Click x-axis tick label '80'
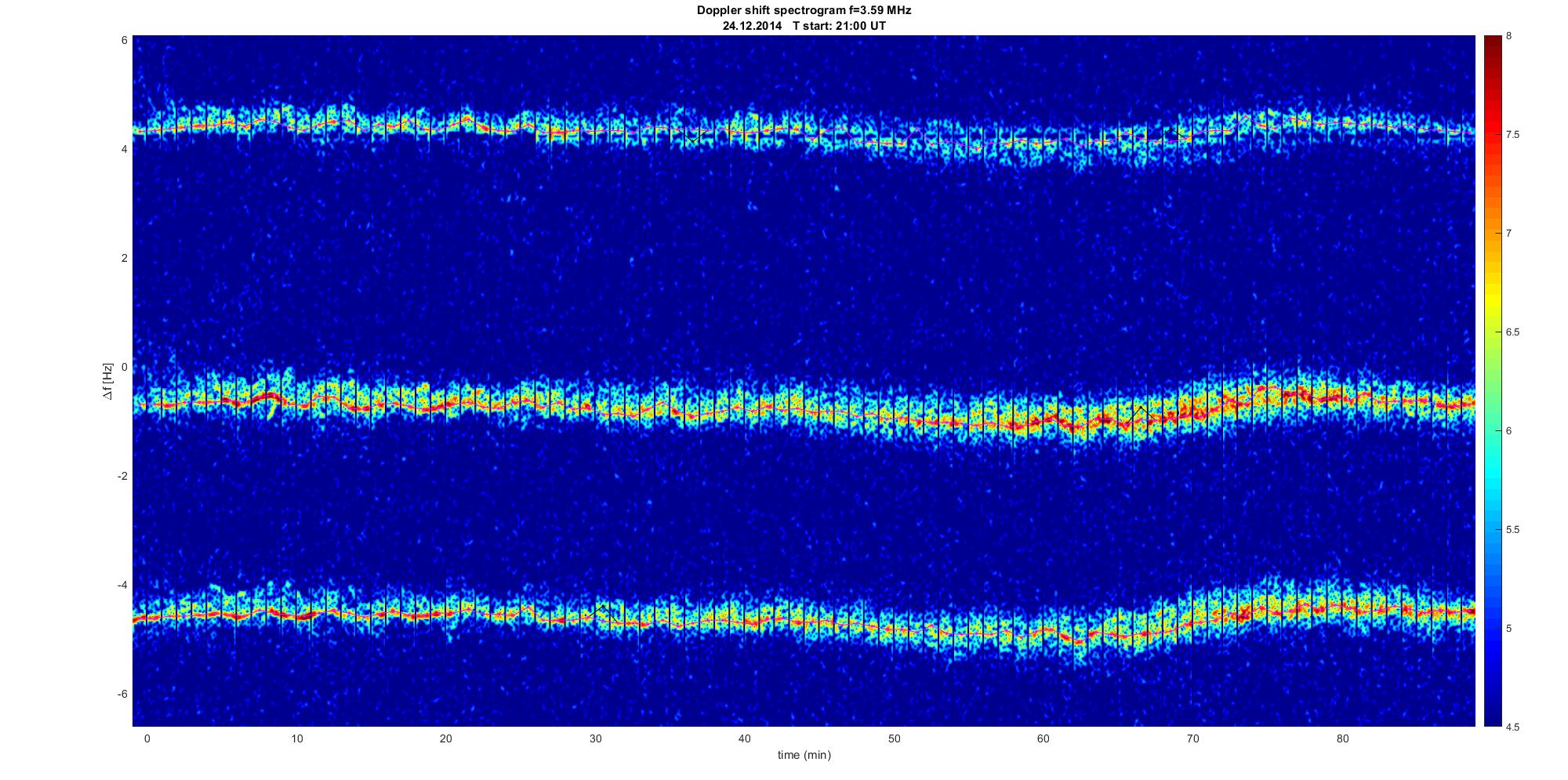The image size is (1568, 780). (x=1342, y=738)
